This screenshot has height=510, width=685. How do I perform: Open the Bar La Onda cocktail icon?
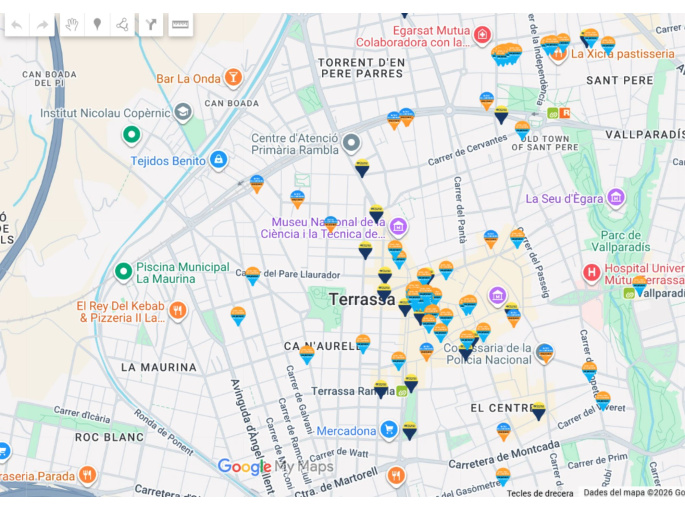click(233, 78)
